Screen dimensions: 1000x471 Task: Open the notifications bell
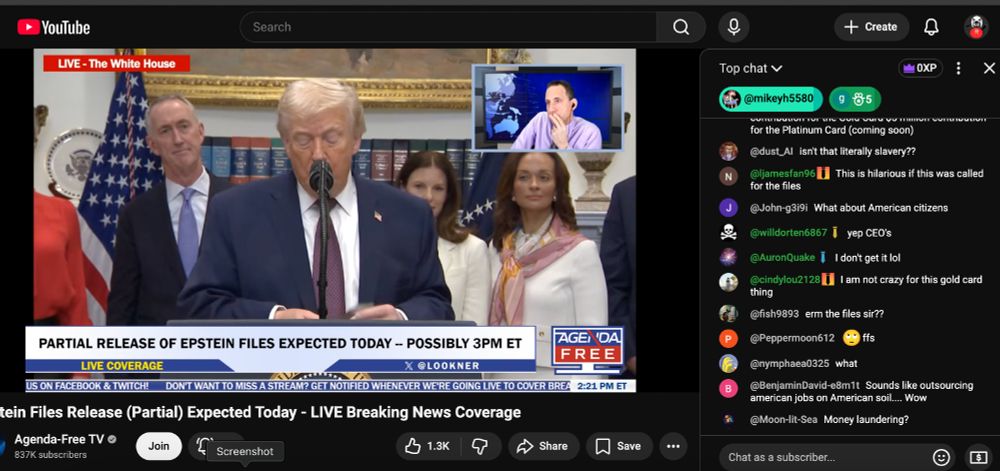tap(931, 27)
